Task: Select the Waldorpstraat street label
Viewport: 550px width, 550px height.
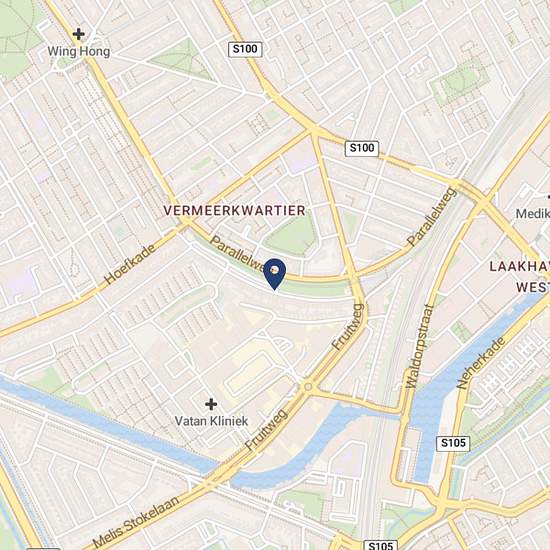Action: pyautogui.click(x=420, y=346)
